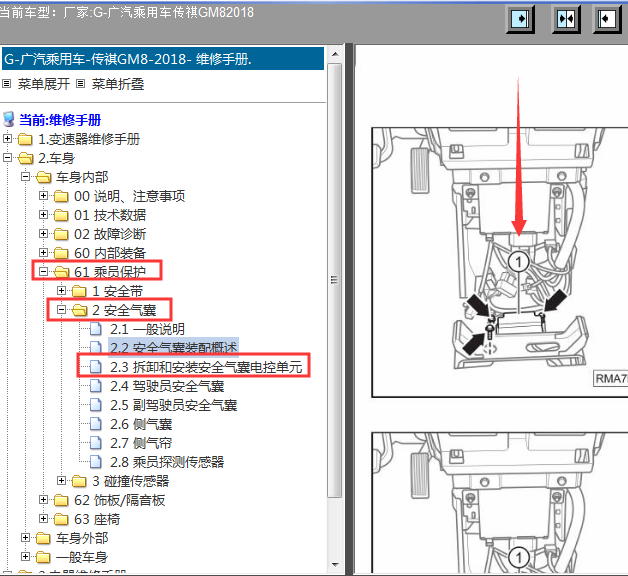628x576 pixels.
Task: Click folder icon of 车身内部
Action: [44, 177]
